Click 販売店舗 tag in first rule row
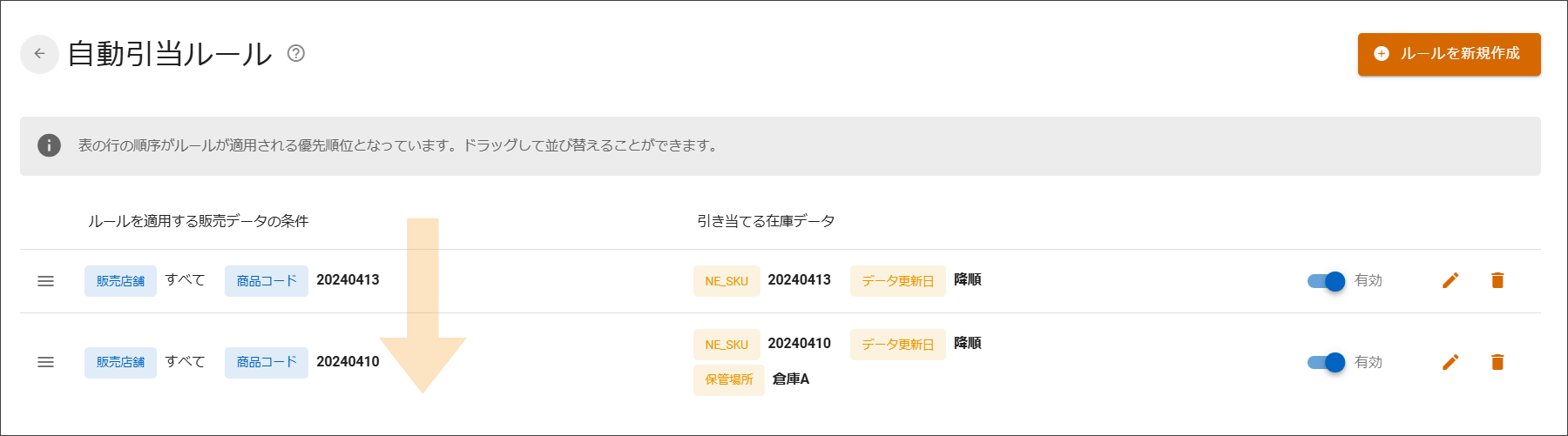The image size is (1568, 436). pos(120,281)
